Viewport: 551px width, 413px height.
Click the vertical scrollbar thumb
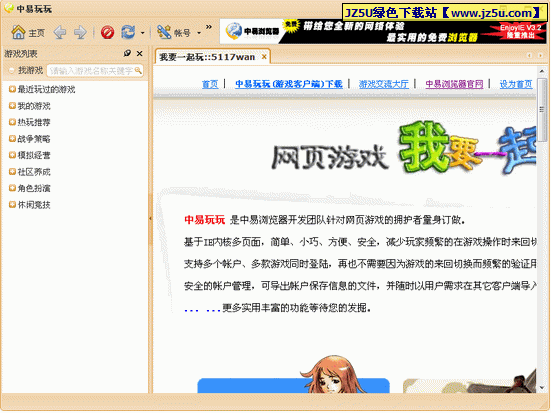point(542,110)
